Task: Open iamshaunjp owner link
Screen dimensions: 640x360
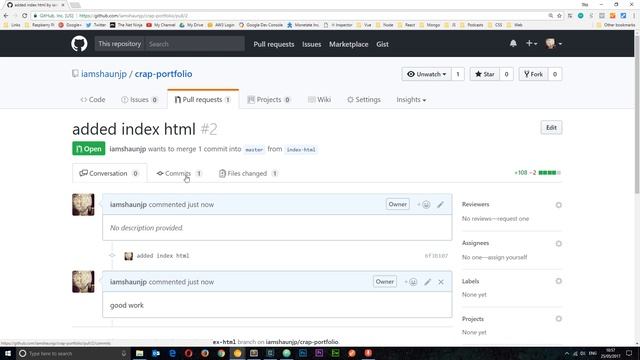Action: click(104, 74)
